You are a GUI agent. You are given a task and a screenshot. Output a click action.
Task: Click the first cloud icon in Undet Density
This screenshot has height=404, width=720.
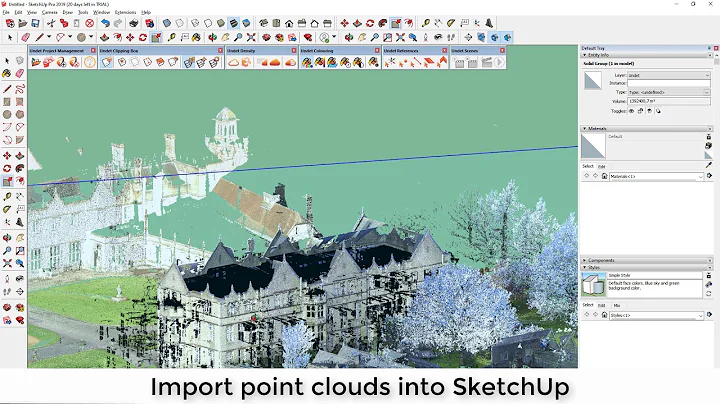[233, 62]
